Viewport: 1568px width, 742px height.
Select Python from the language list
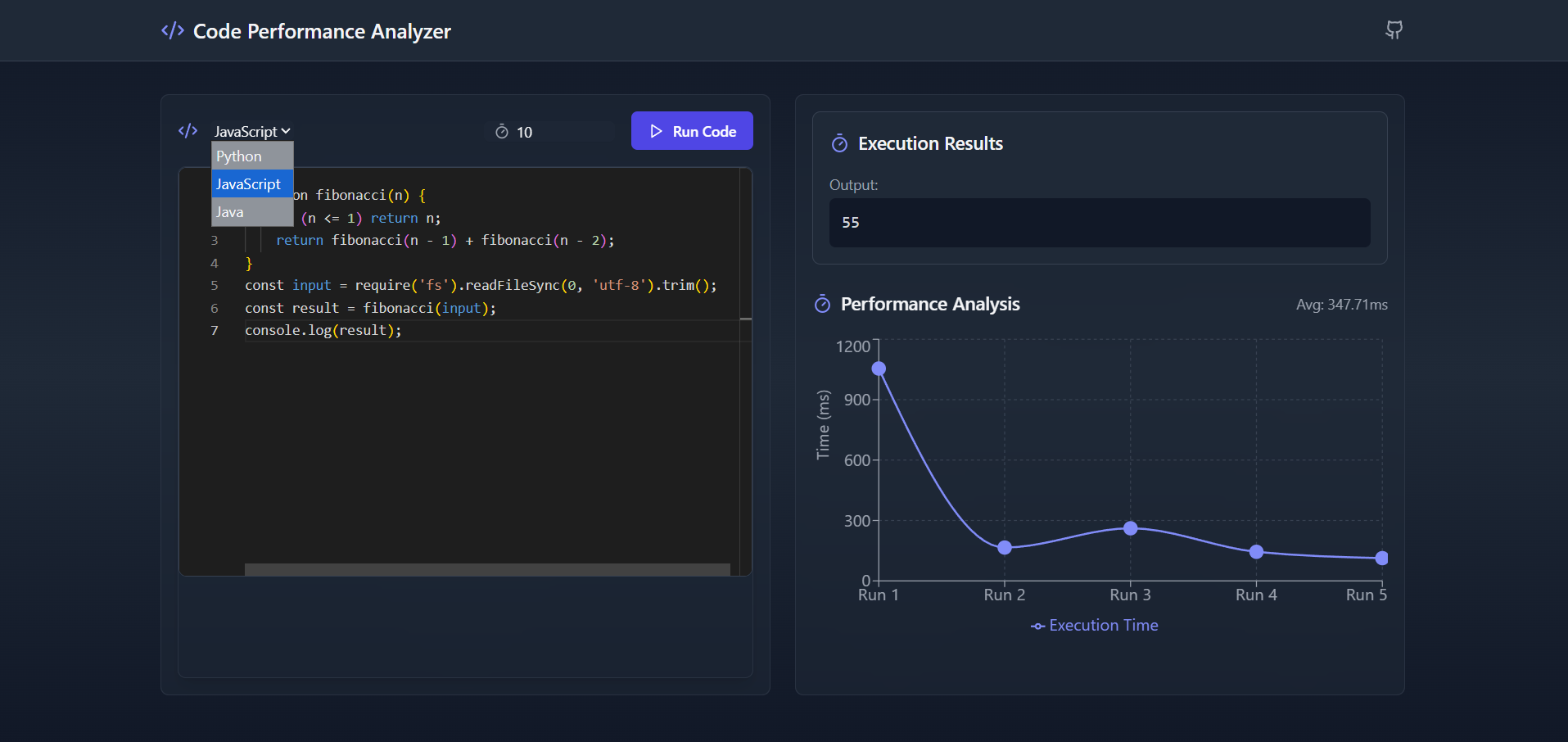[x=238, y=156]
